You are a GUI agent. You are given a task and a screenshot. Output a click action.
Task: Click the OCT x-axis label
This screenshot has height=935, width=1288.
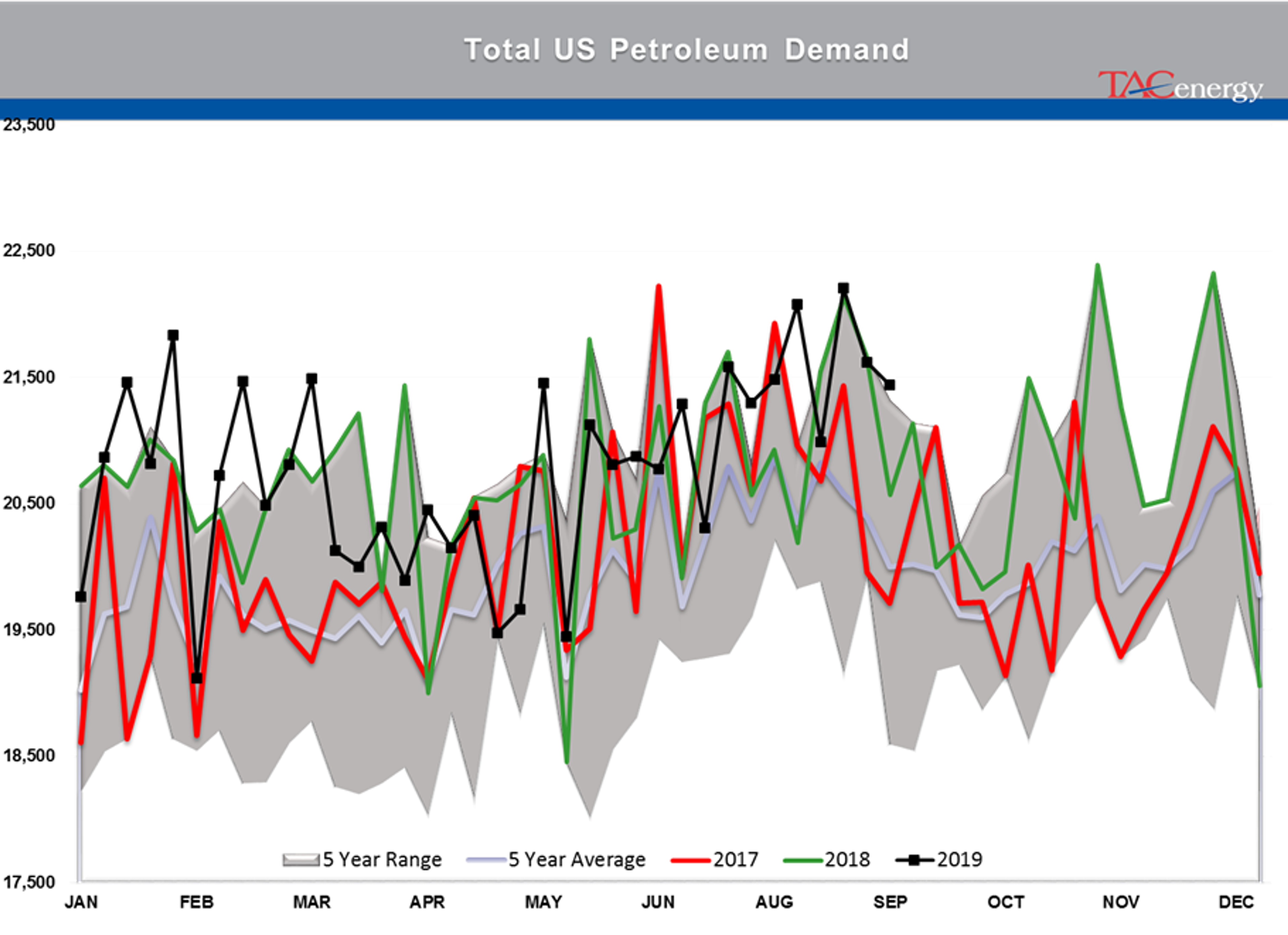coord(1006,902)
